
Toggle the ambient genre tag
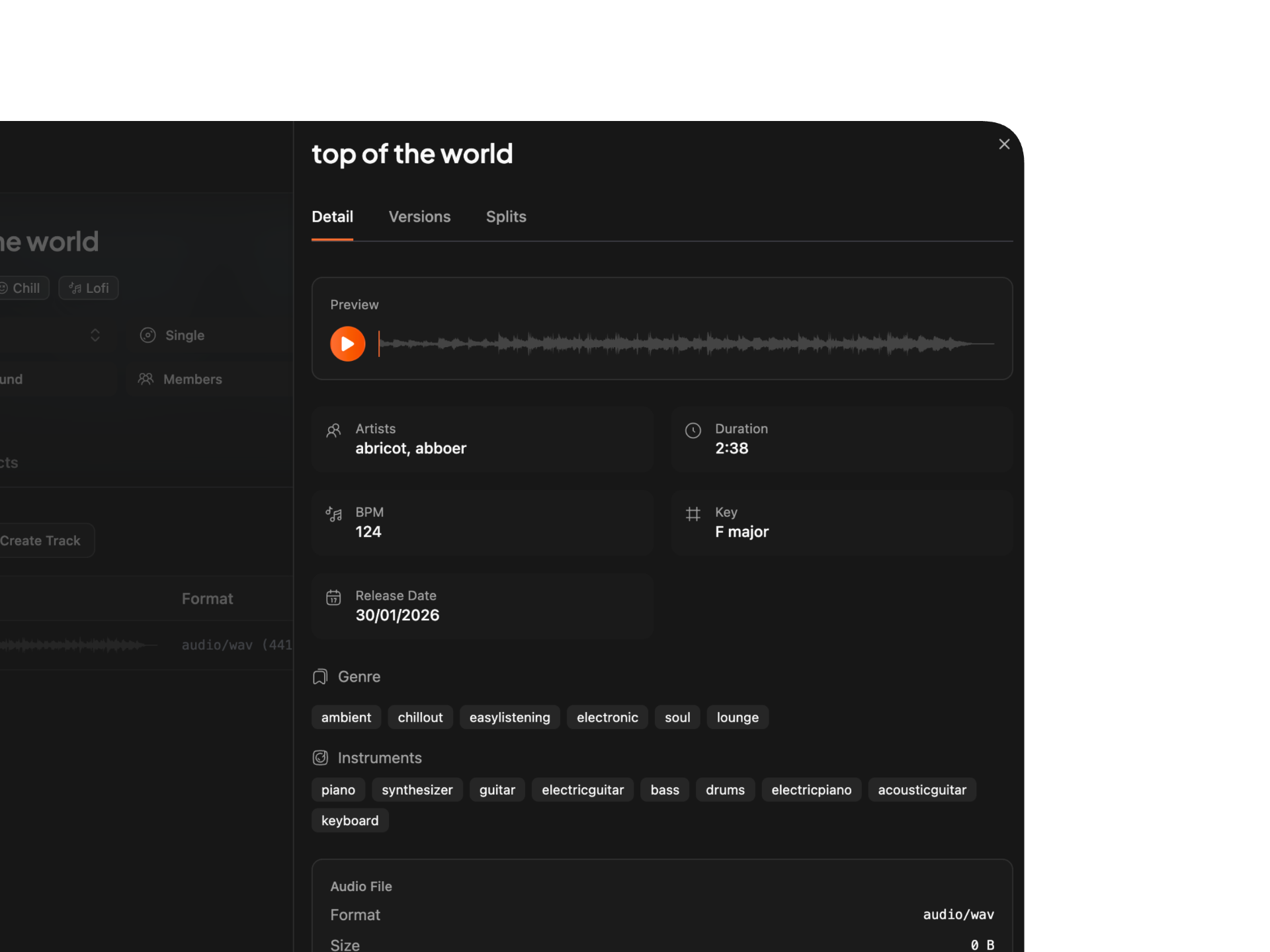[346, 717]
